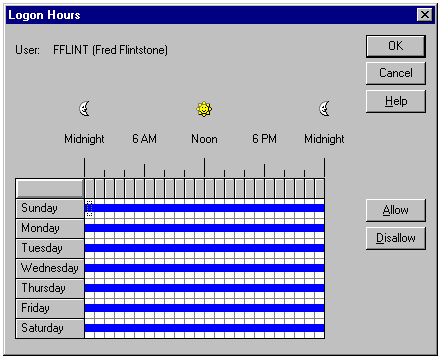Select the Wednesday row header
The image size is (444, 361).
[50, 269]
